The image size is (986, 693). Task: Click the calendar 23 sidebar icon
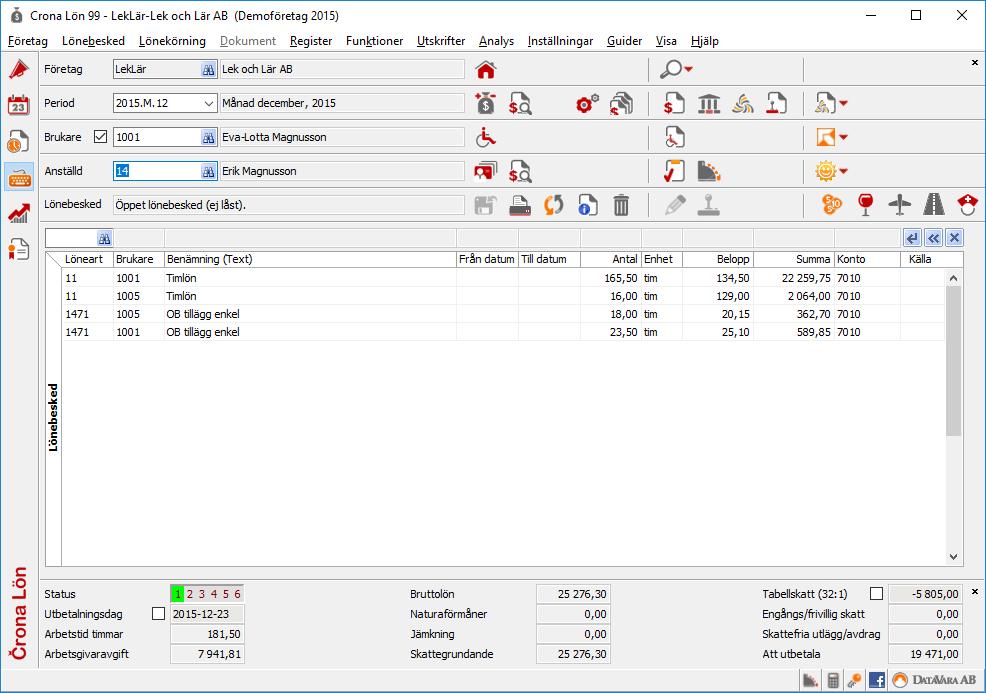[19, 105]
